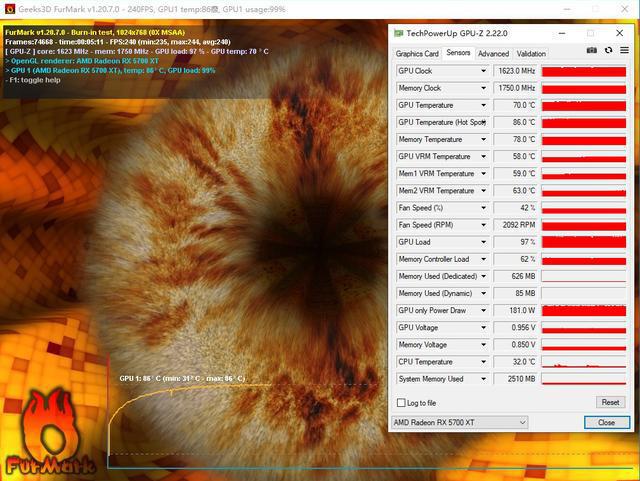Switch to the Graphics Card tab
640x481 pixels.
(x=417, y=54)
